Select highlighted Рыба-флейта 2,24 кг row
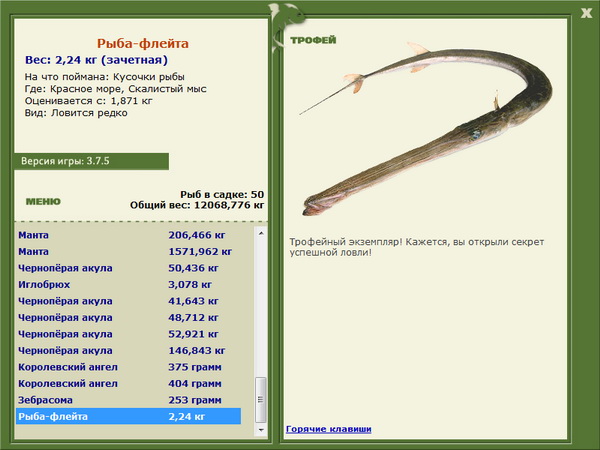This screenshot has height=450, width=600. pyautogui.click(x=129, y=416)
